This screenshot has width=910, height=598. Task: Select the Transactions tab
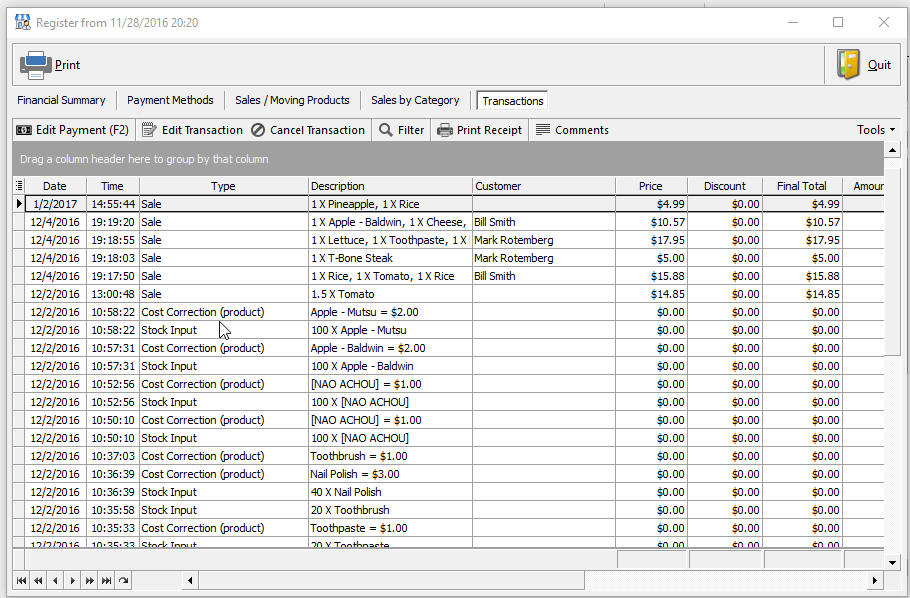pyautogui.click(x=512, y=101)
